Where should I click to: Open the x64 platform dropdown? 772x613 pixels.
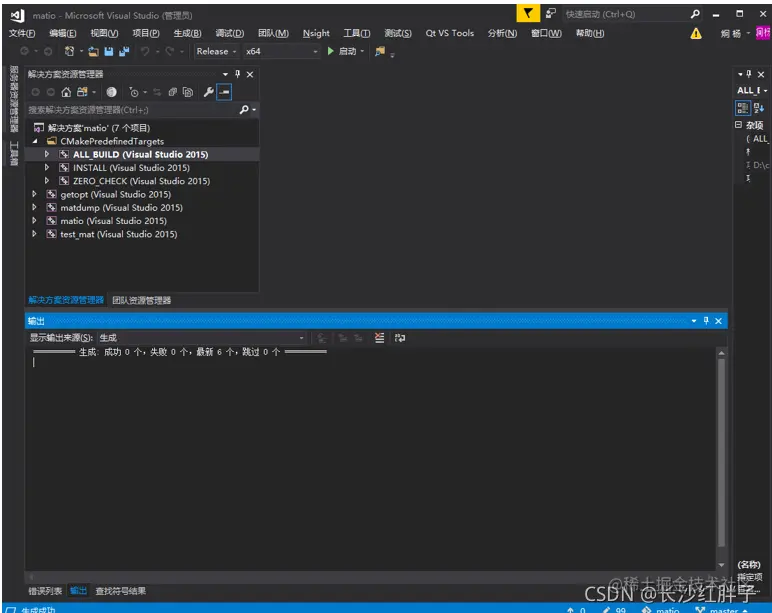tap(281, 51)
